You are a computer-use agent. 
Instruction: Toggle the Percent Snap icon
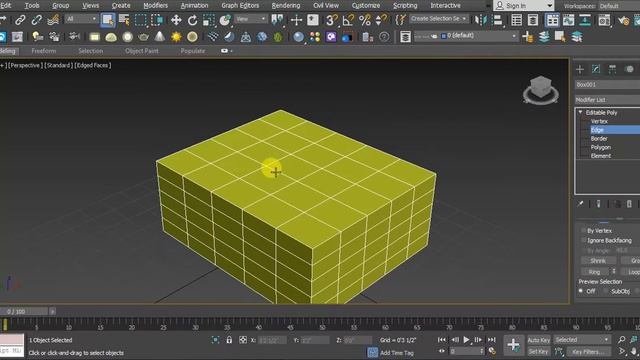click(x=364, y=20)
